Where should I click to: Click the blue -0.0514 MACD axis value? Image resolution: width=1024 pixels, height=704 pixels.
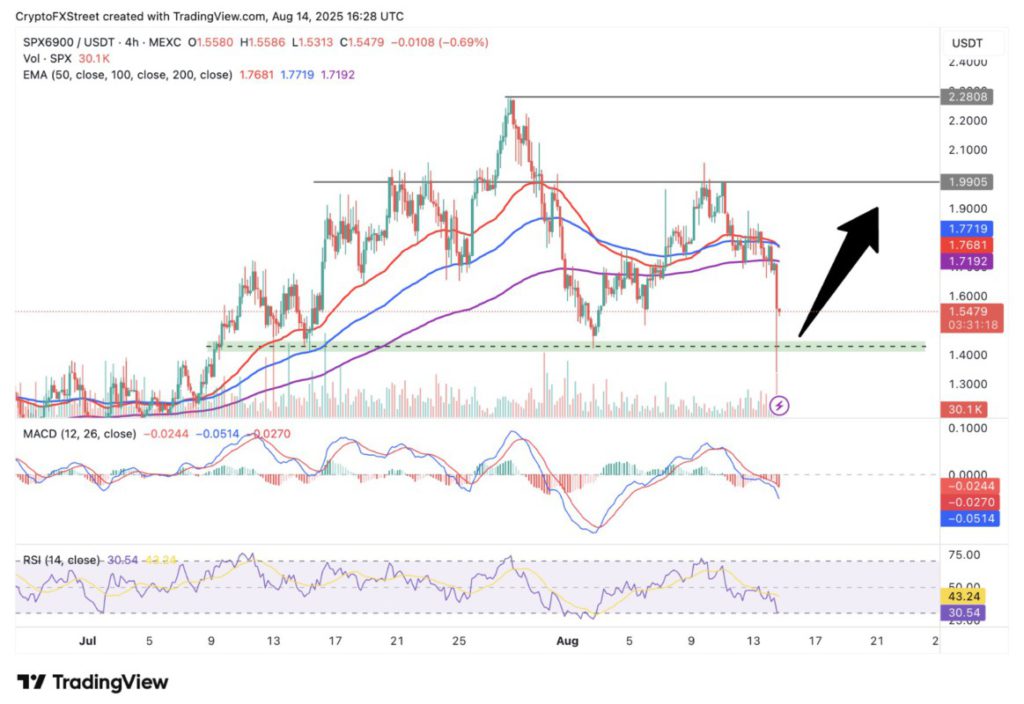pos(966,519)
